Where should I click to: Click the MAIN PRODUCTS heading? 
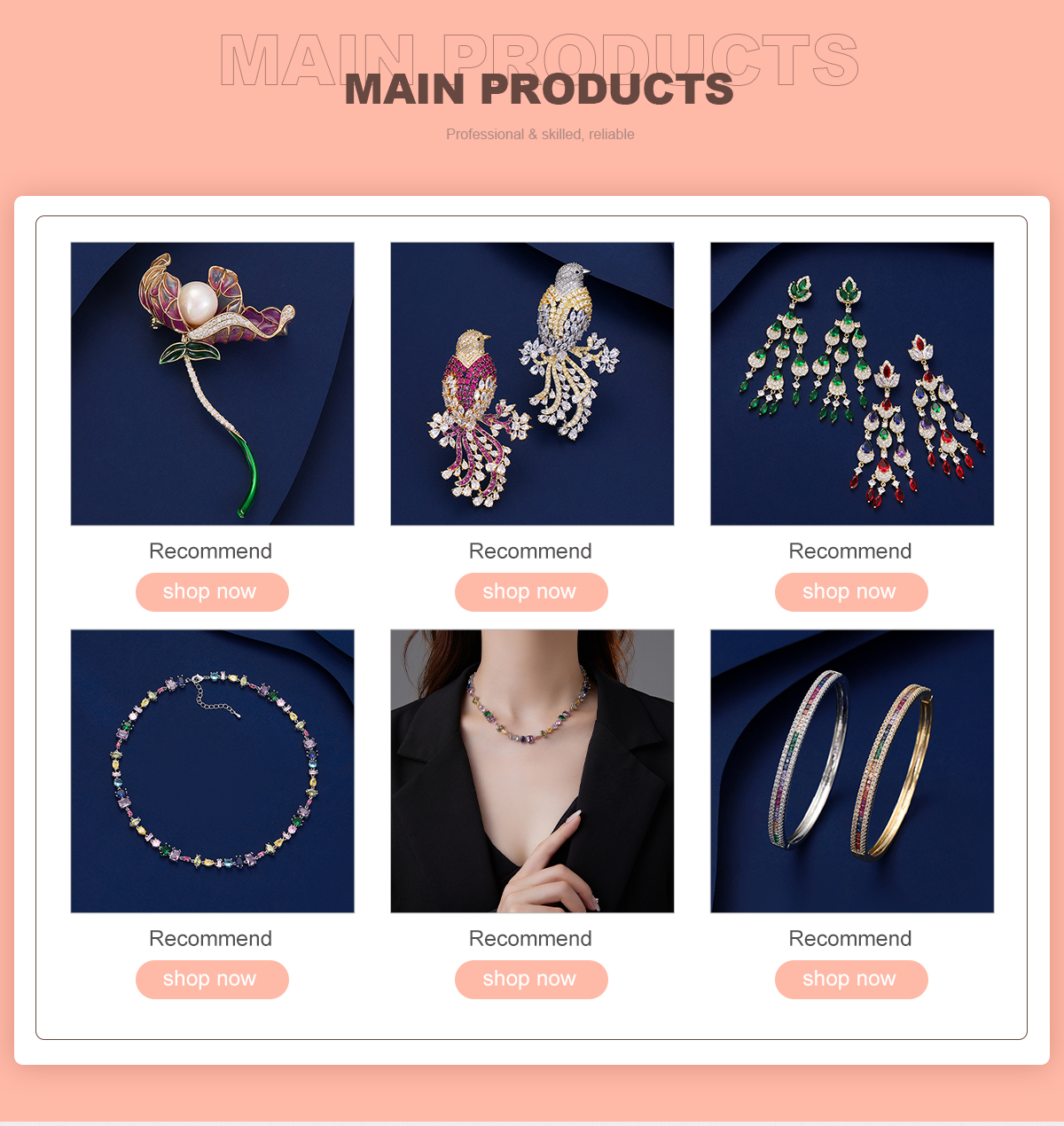click(x=539, y=90)
